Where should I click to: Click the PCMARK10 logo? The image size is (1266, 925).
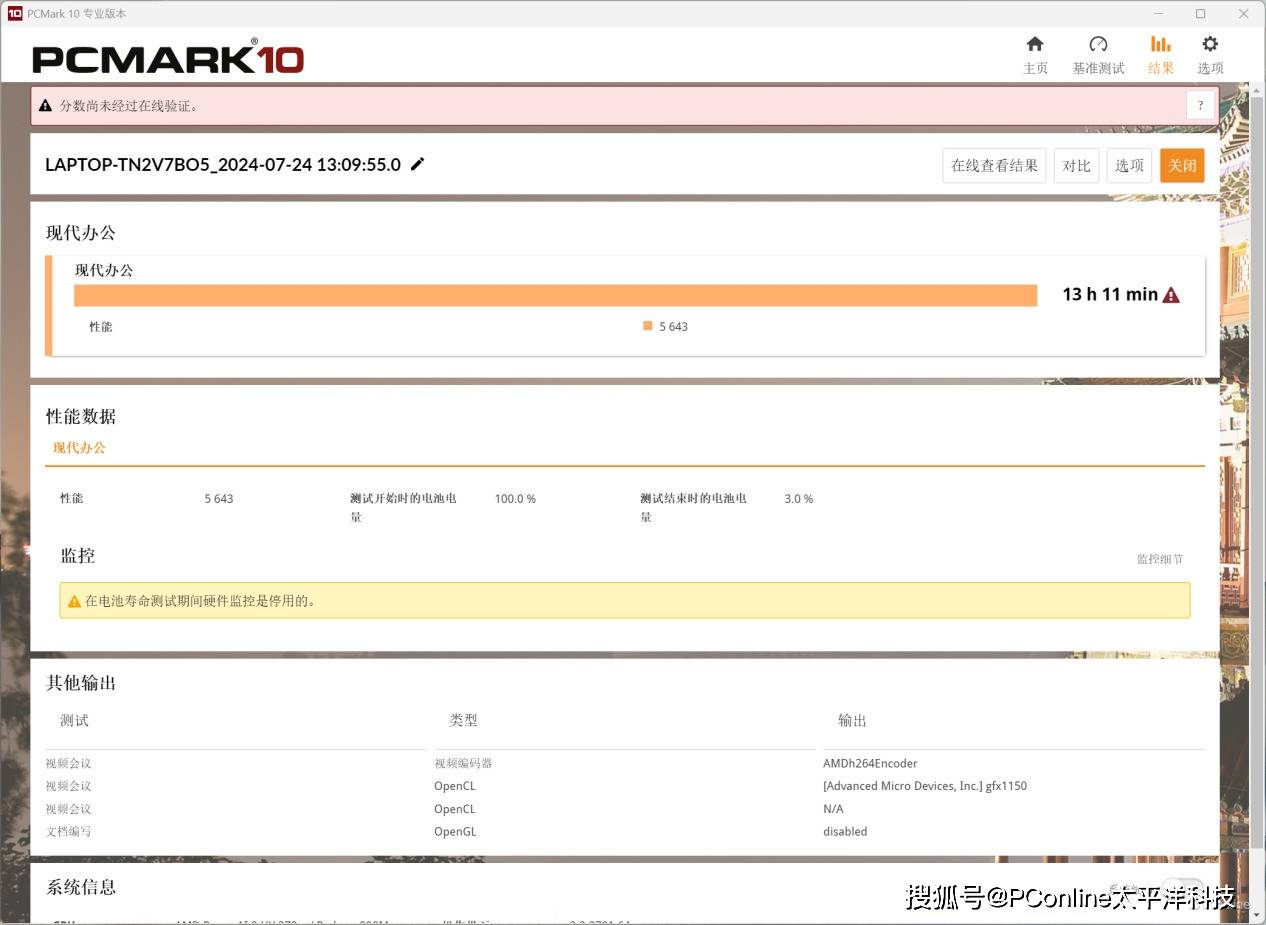pyautogui.click(x=168, y=57)
